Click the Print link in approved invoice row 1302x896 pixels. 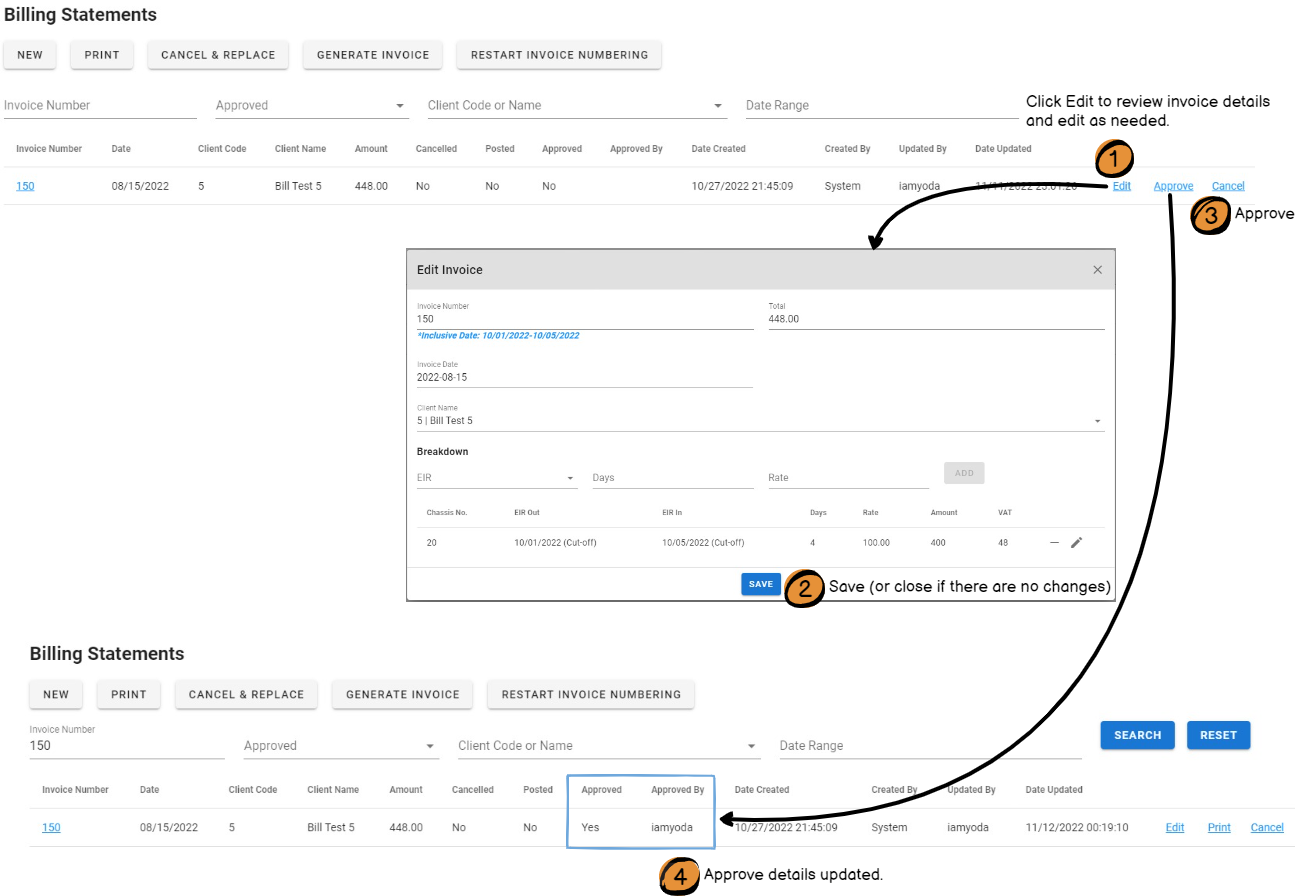click(x=1219, y=828)
